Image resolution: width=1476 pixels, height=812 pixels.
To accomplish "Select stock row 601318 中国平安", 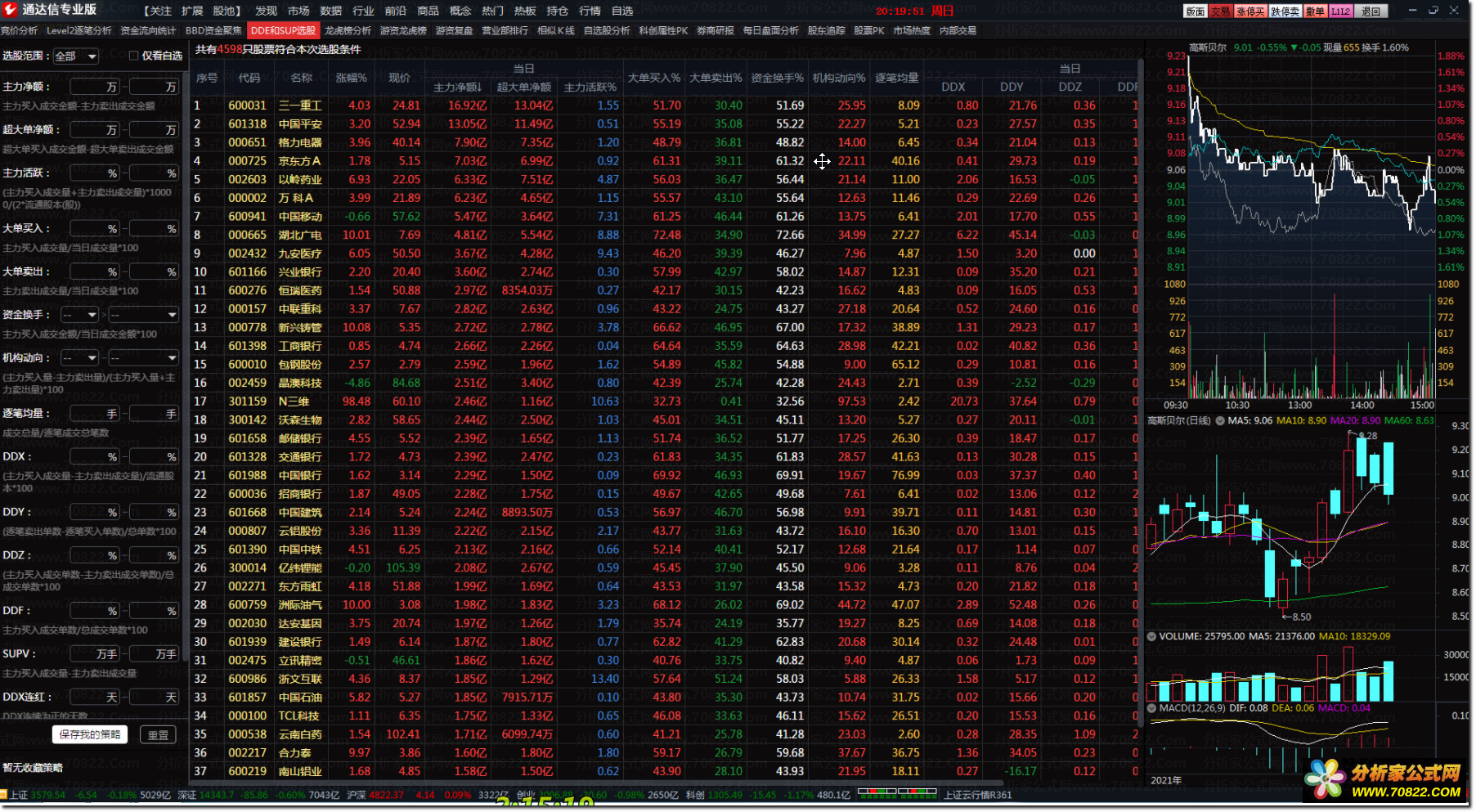I will pos(664,124).
